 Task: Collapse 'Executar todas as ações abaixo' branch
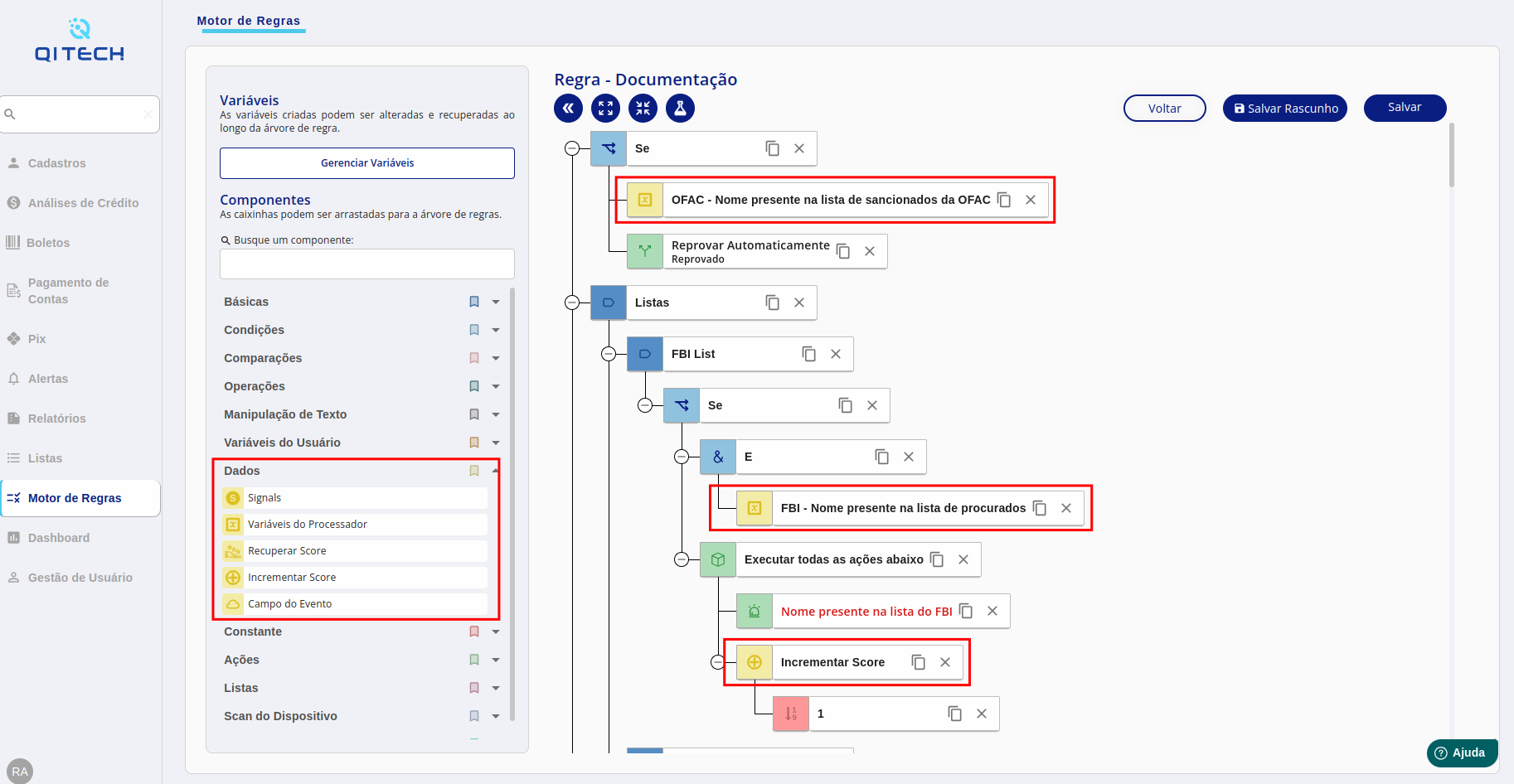pyautogui.click(x=682, y=559)
